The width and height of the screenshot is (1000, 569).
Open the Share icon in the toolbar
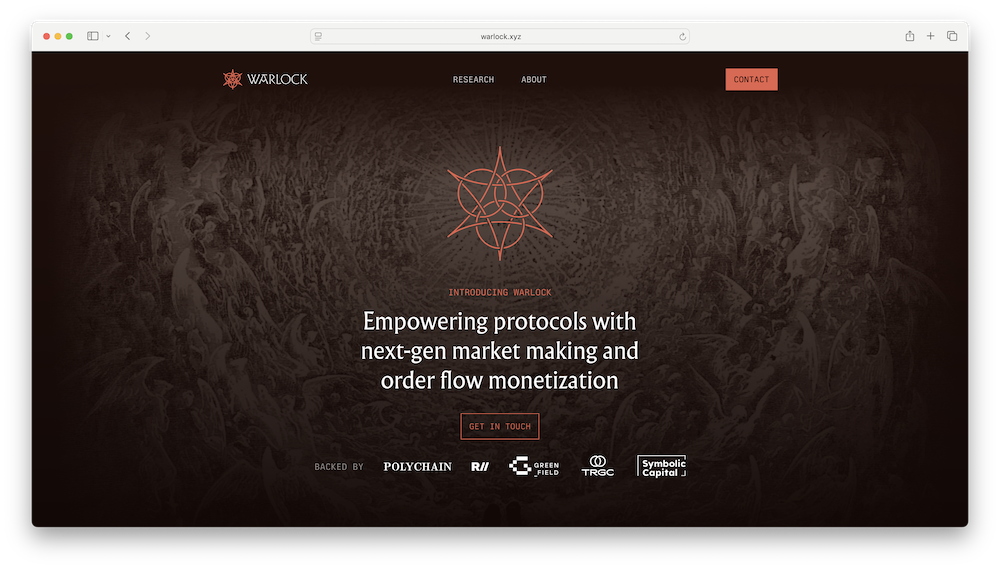[909, 36]
